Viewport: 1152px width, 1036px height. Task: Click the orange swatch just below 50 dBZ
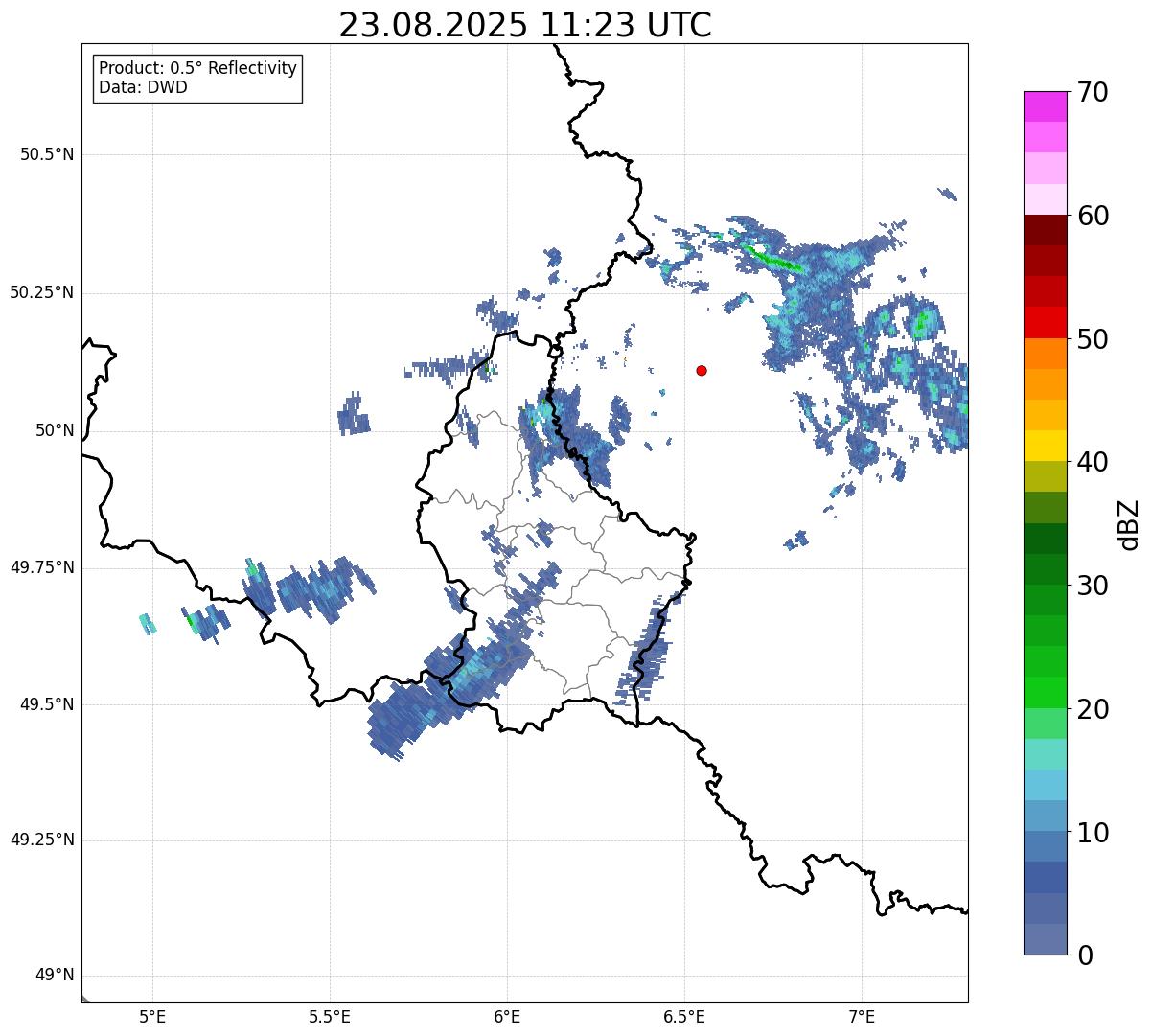pyautogui.click(x=1046, y=354)
